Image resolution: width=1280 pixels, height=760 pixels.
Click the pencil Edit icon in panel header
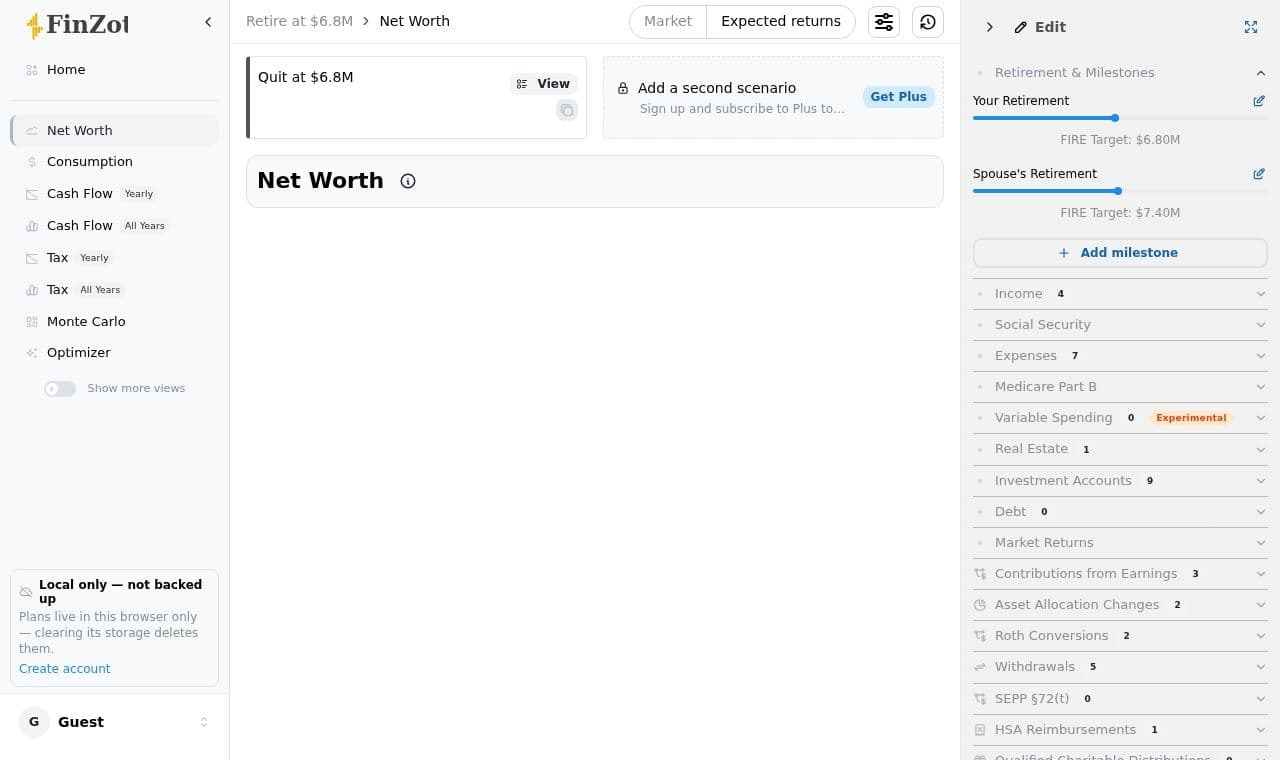1020,27
